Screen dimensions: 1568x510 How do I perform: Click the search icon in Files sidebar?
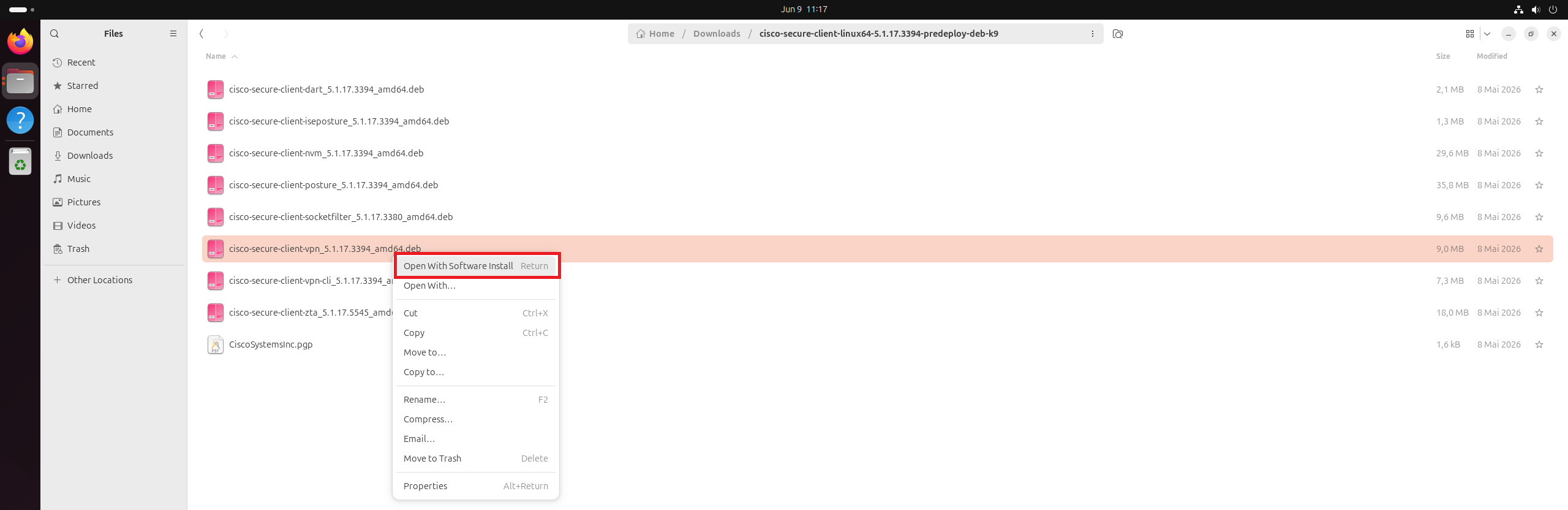(x=55, y=34)
